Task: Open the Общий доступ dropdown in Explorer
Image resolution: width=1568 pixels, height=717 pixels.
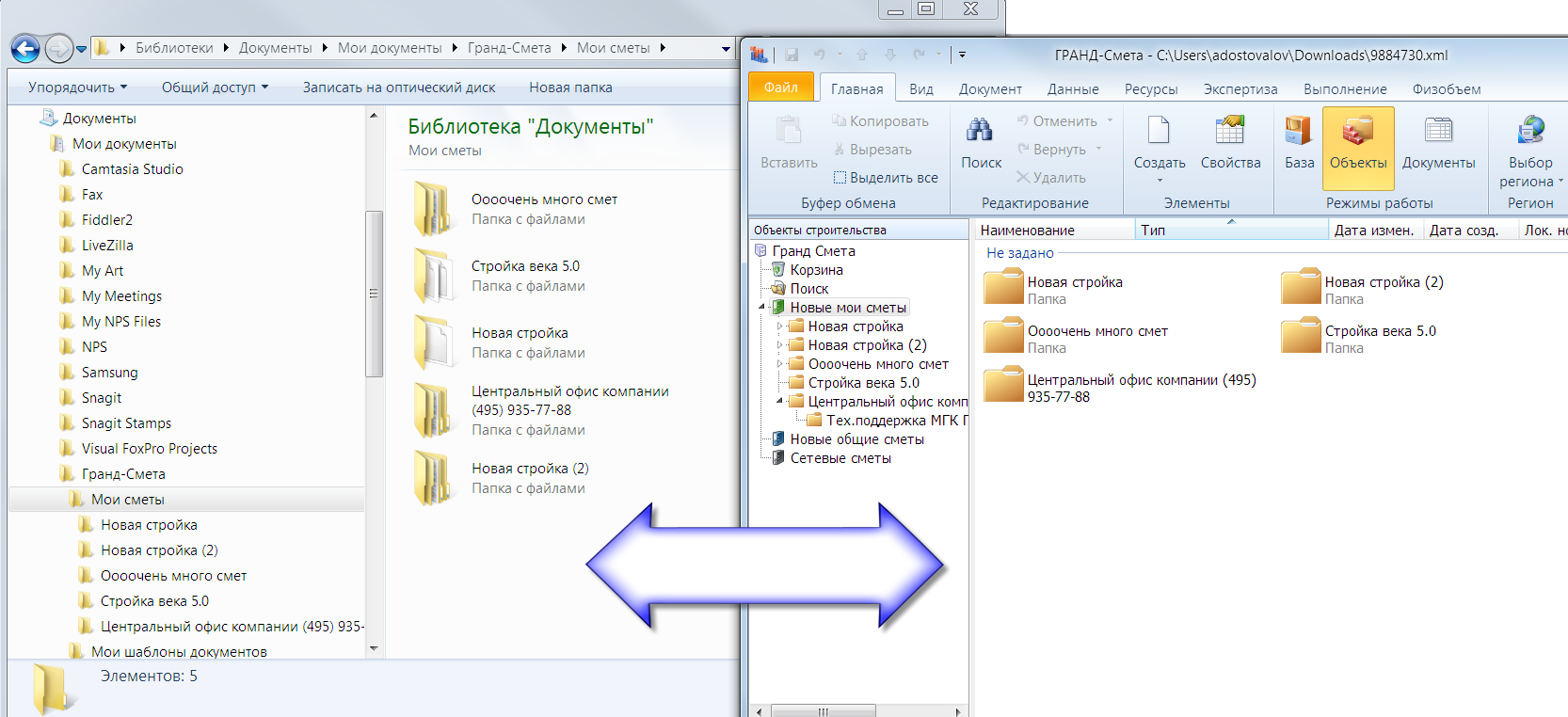Action: point(215,88)
